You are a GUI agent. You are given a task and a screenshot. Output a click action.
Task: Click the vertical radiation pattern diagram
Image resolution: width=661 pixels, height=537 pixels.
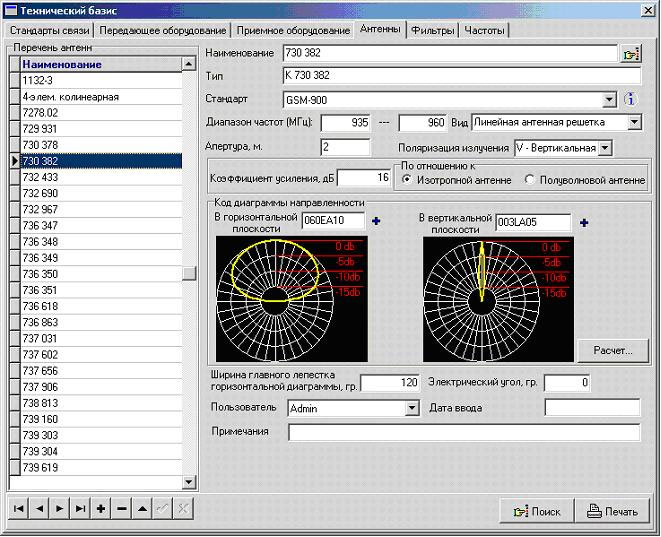tap(498, 299)
